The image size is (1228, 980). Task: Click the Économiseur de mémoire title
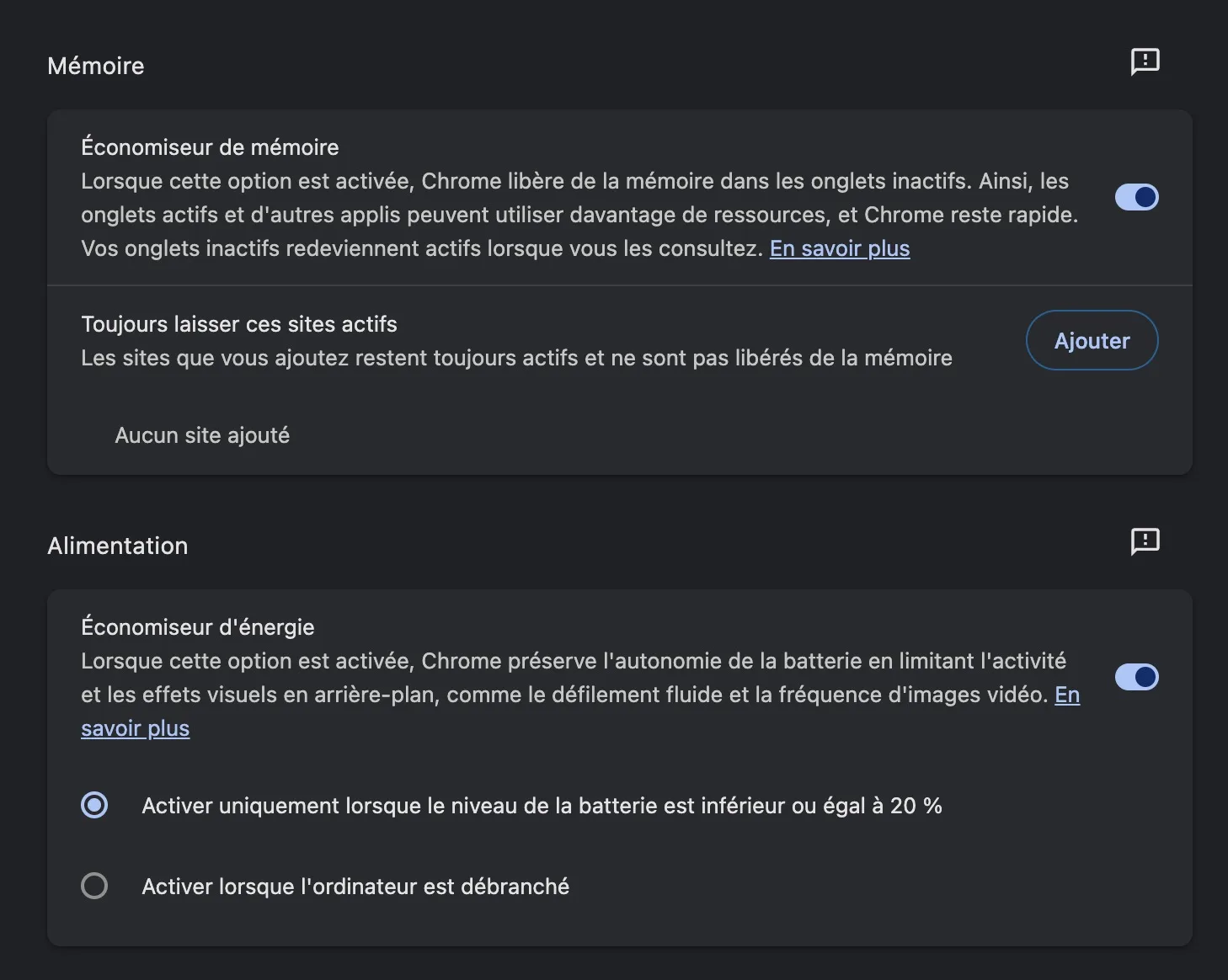click(x=210, y=147)
